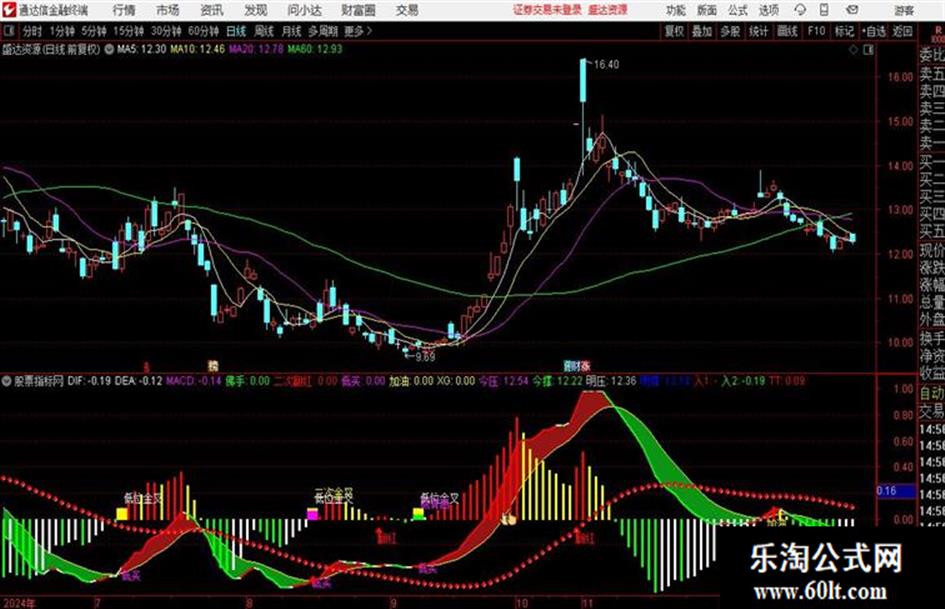
Task: Click the 多股 toolbar button
Action: (x=730, y=31)
